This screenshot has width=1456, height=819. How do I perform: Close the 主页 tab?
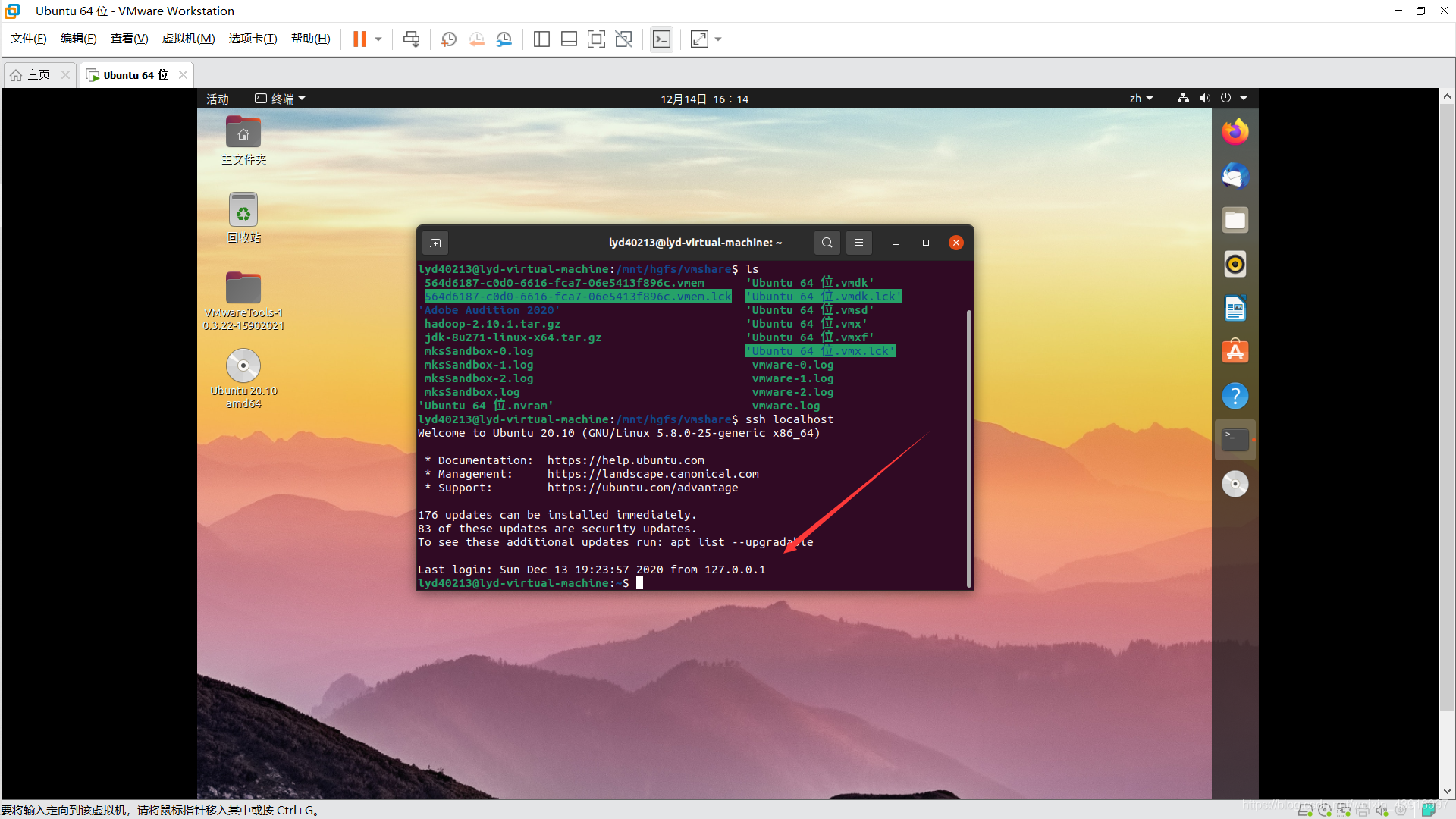(x=65, y=74)
